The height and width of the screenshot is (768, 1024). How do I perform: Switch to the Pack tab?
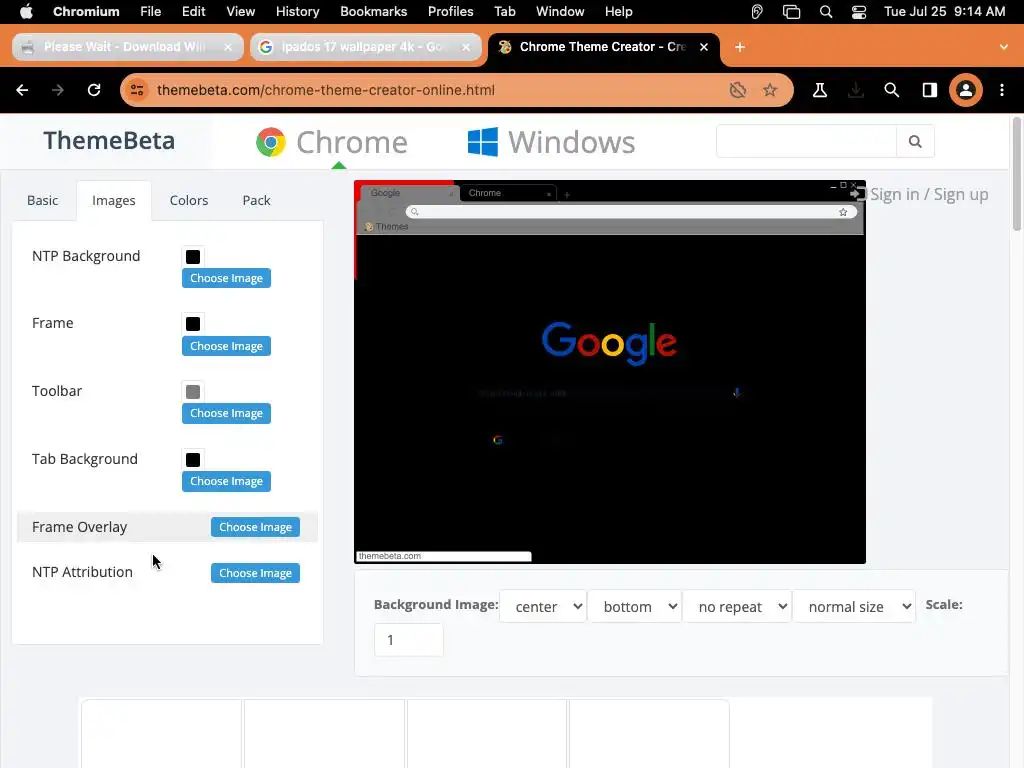click(x=256, y=200)
